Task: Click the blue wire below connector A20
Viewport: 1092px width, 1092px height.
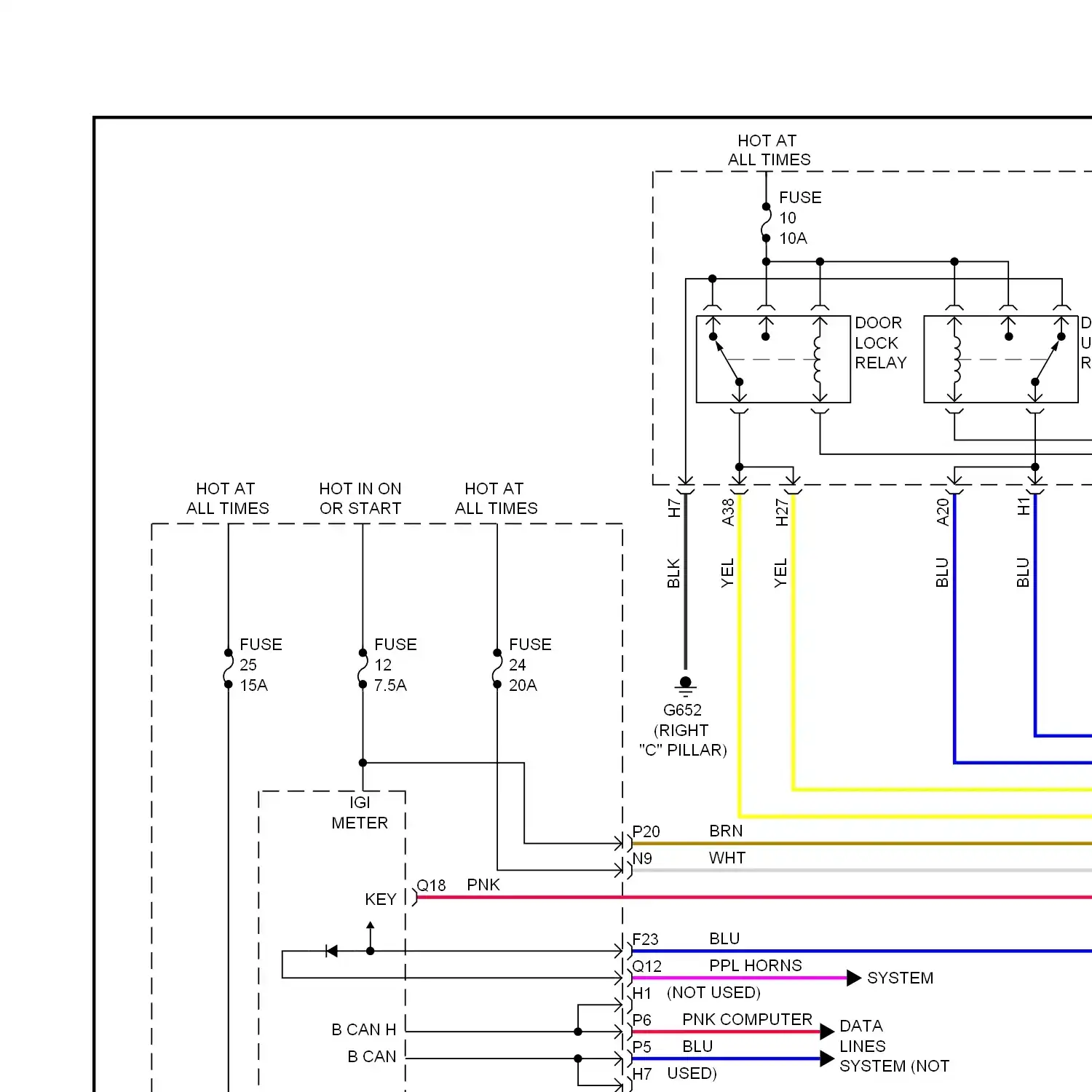Action: point(954,628)
